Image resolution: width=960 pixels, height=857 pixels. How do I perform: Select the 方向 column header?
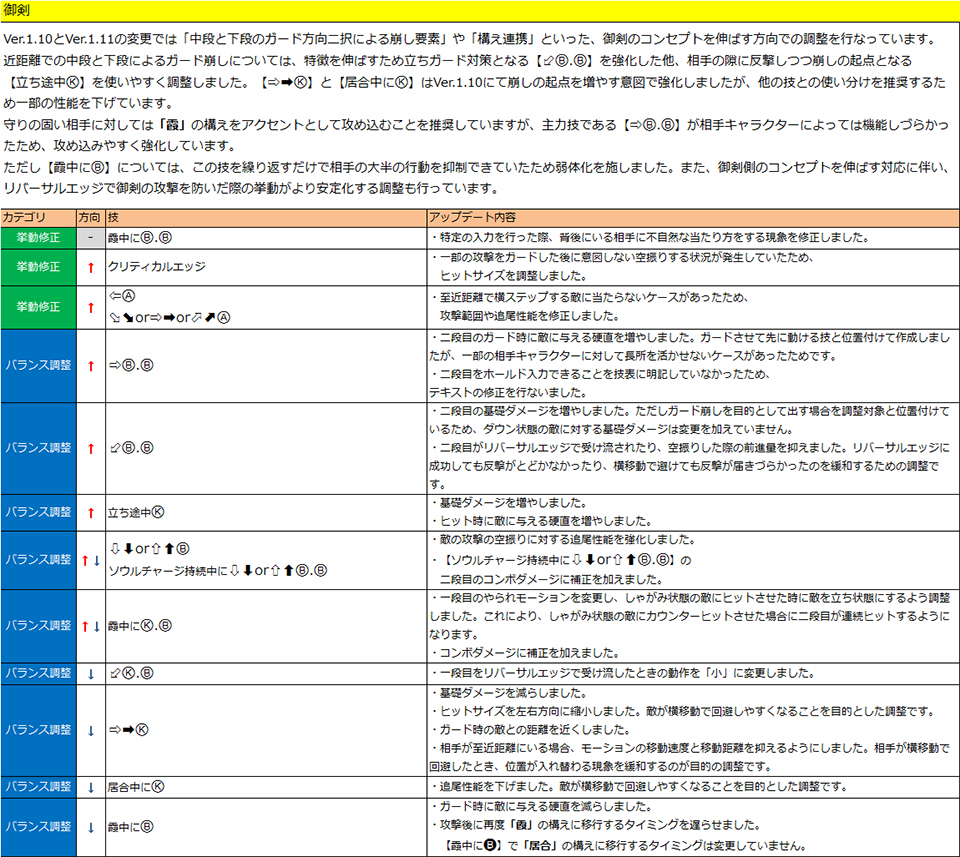click(x=90, y=217)
